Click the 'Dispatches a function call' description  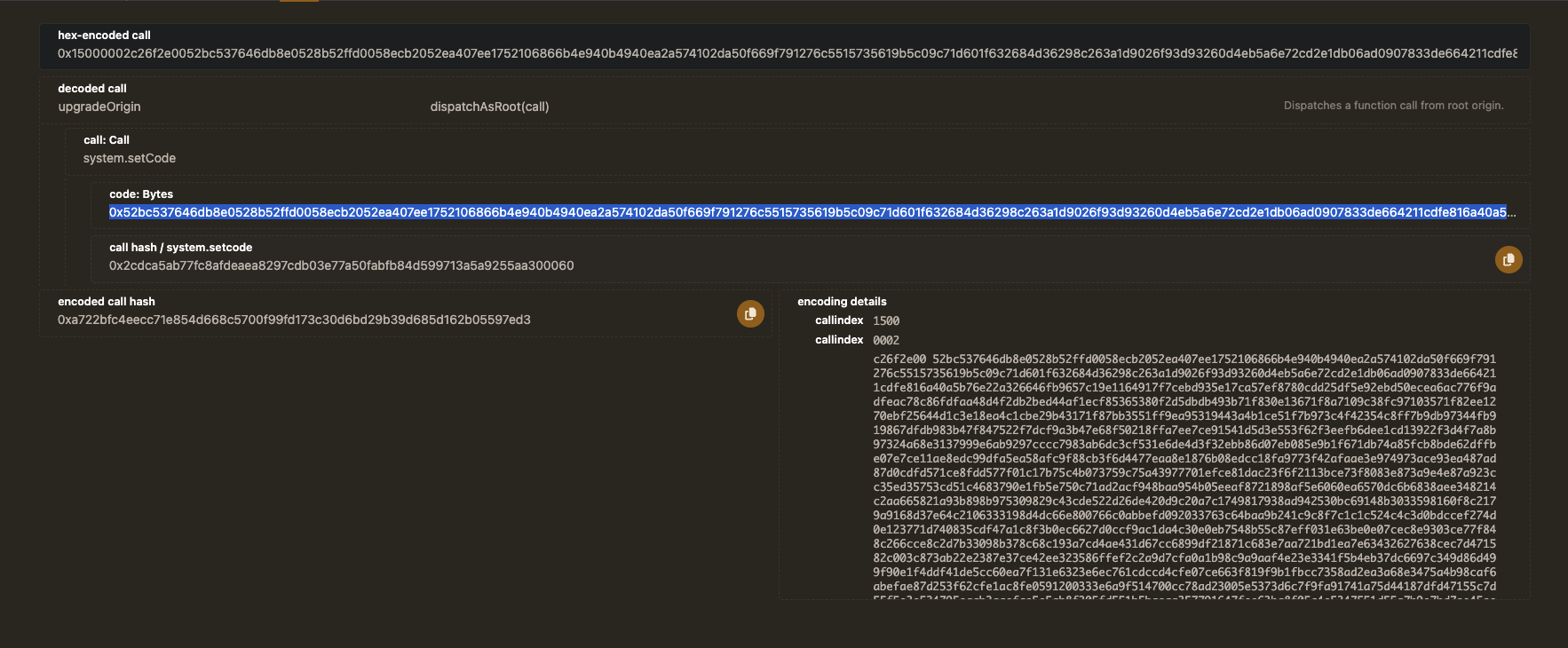[1393, 106]
